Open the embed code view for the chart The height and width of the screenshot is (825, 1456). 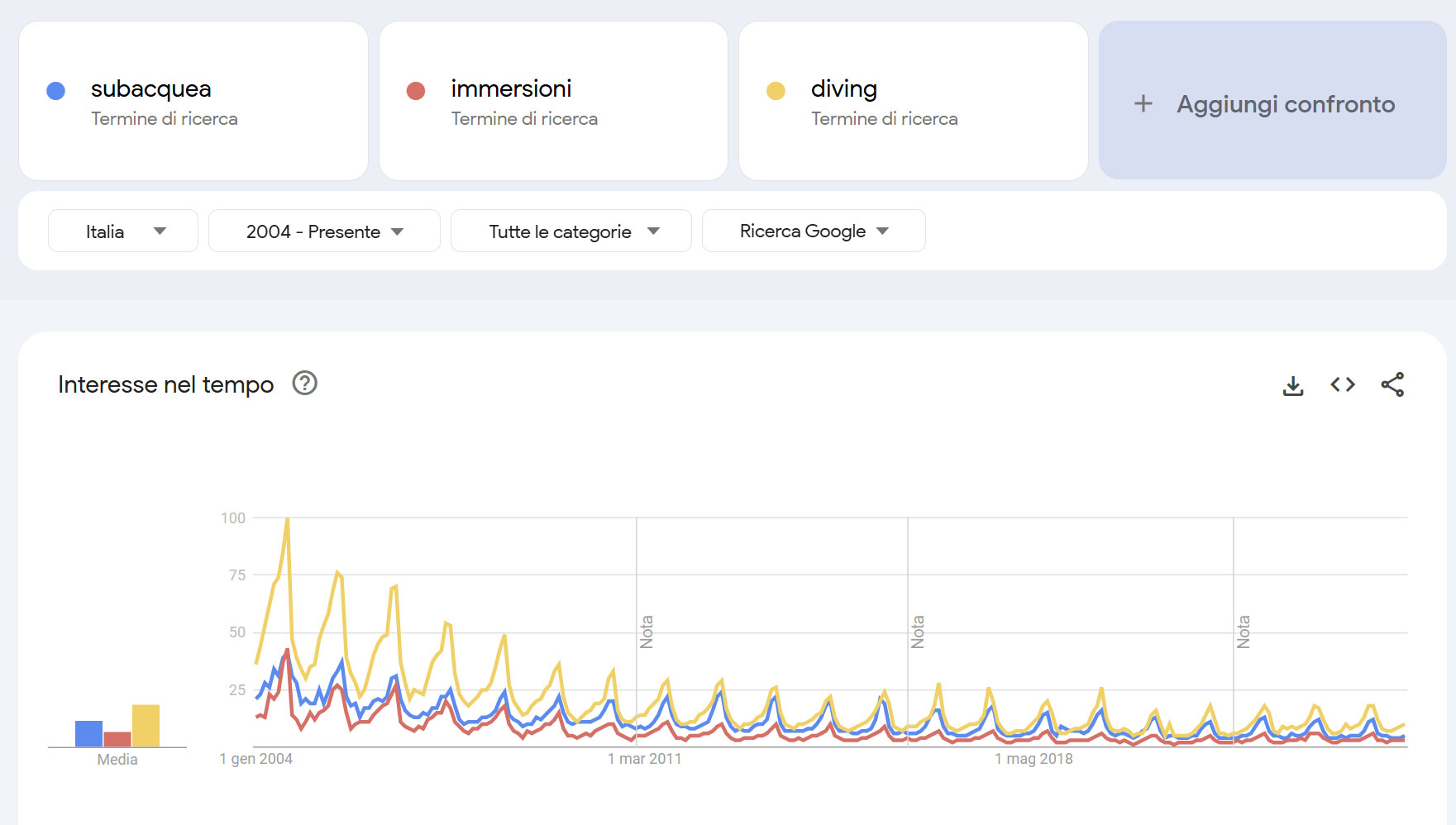(x=1343, y=384)
